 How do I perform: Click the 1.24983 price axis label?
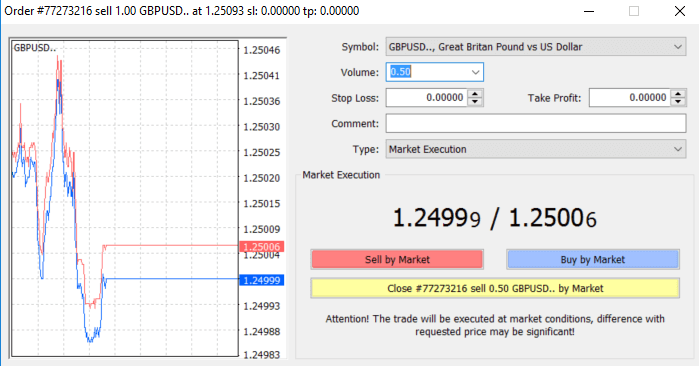click(262, 355)
